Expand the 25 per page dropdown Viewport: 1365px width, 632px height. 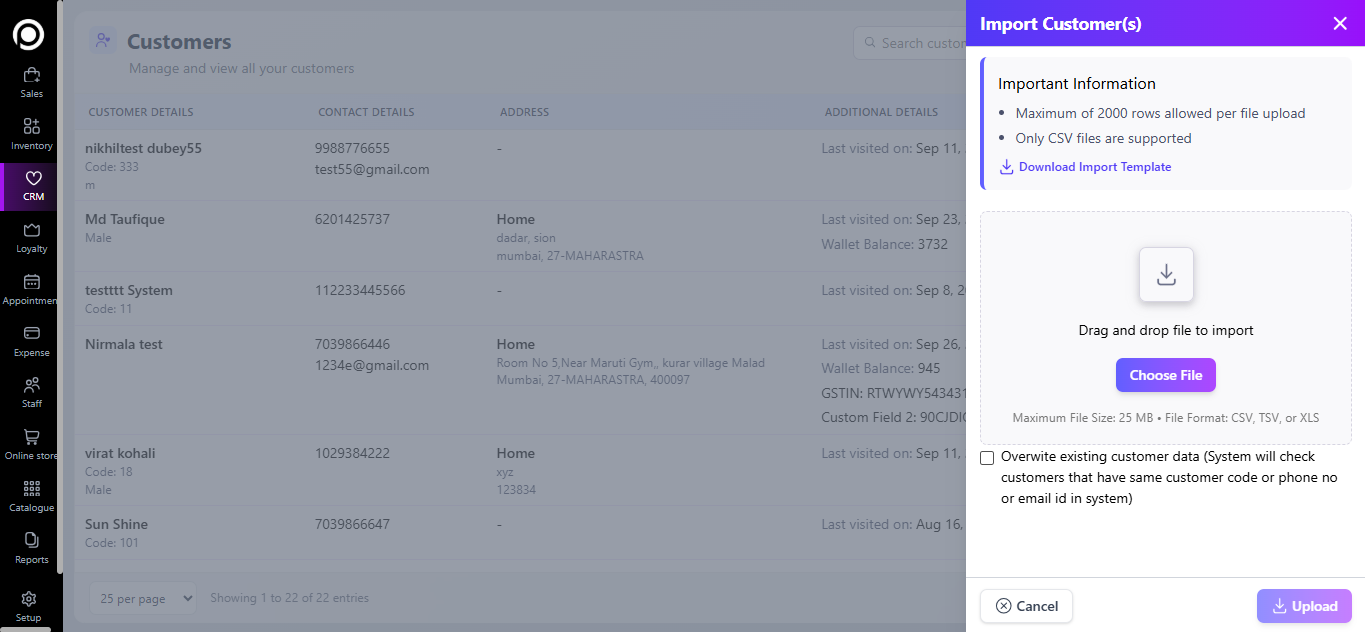[x=143, y=598]
